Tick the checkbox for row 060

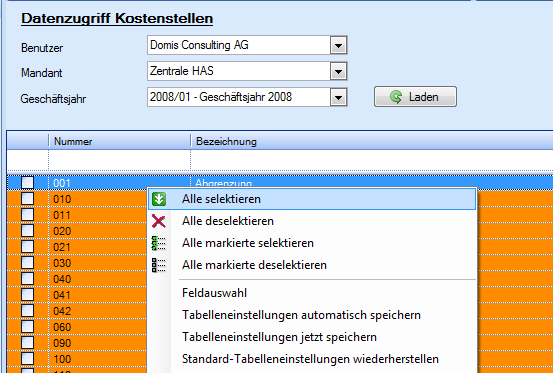point(28,326)
